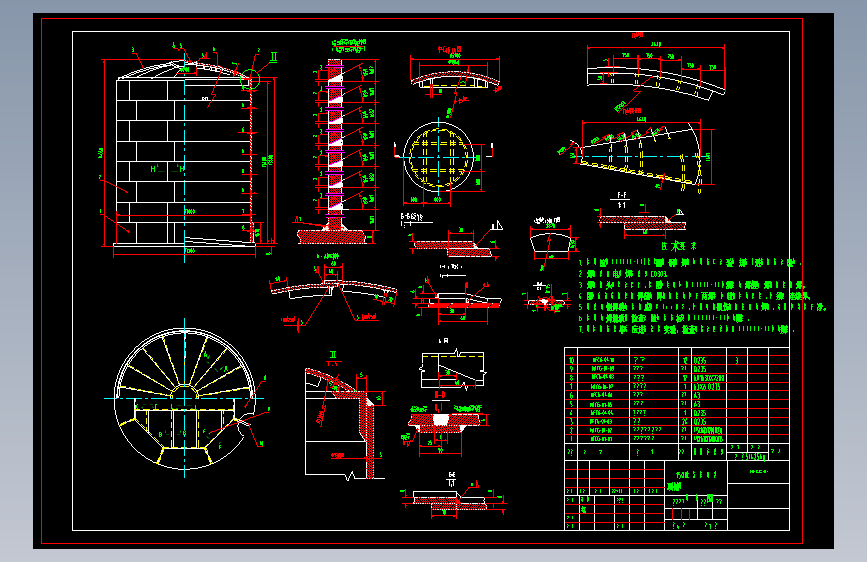Select the rectangular plate view with break line
This screenshot has width=867, height=562.
[x=453, y=369]
